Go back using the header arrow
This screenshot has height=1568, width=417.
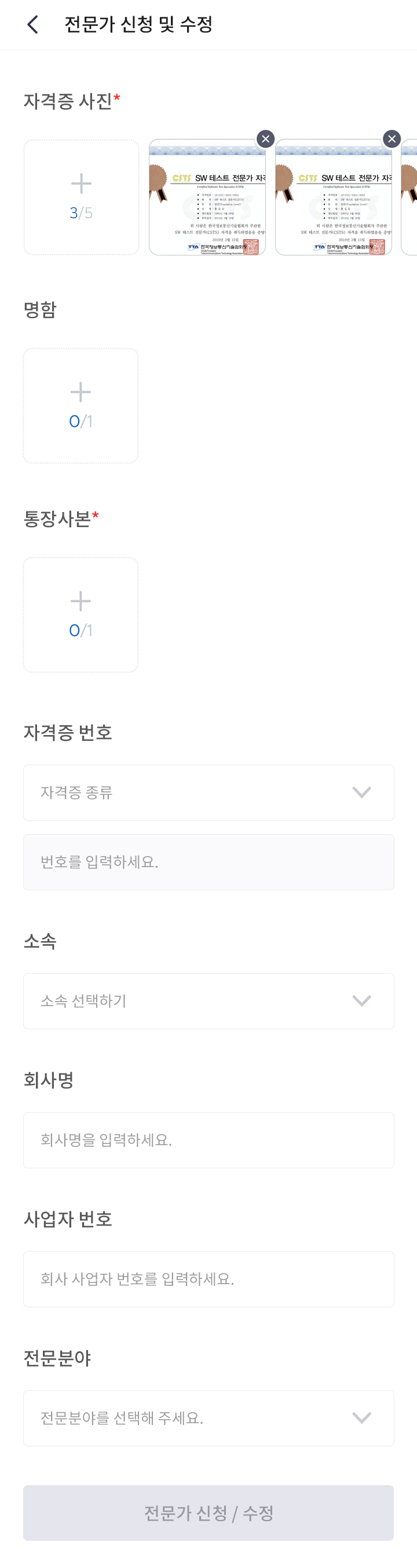33,24
